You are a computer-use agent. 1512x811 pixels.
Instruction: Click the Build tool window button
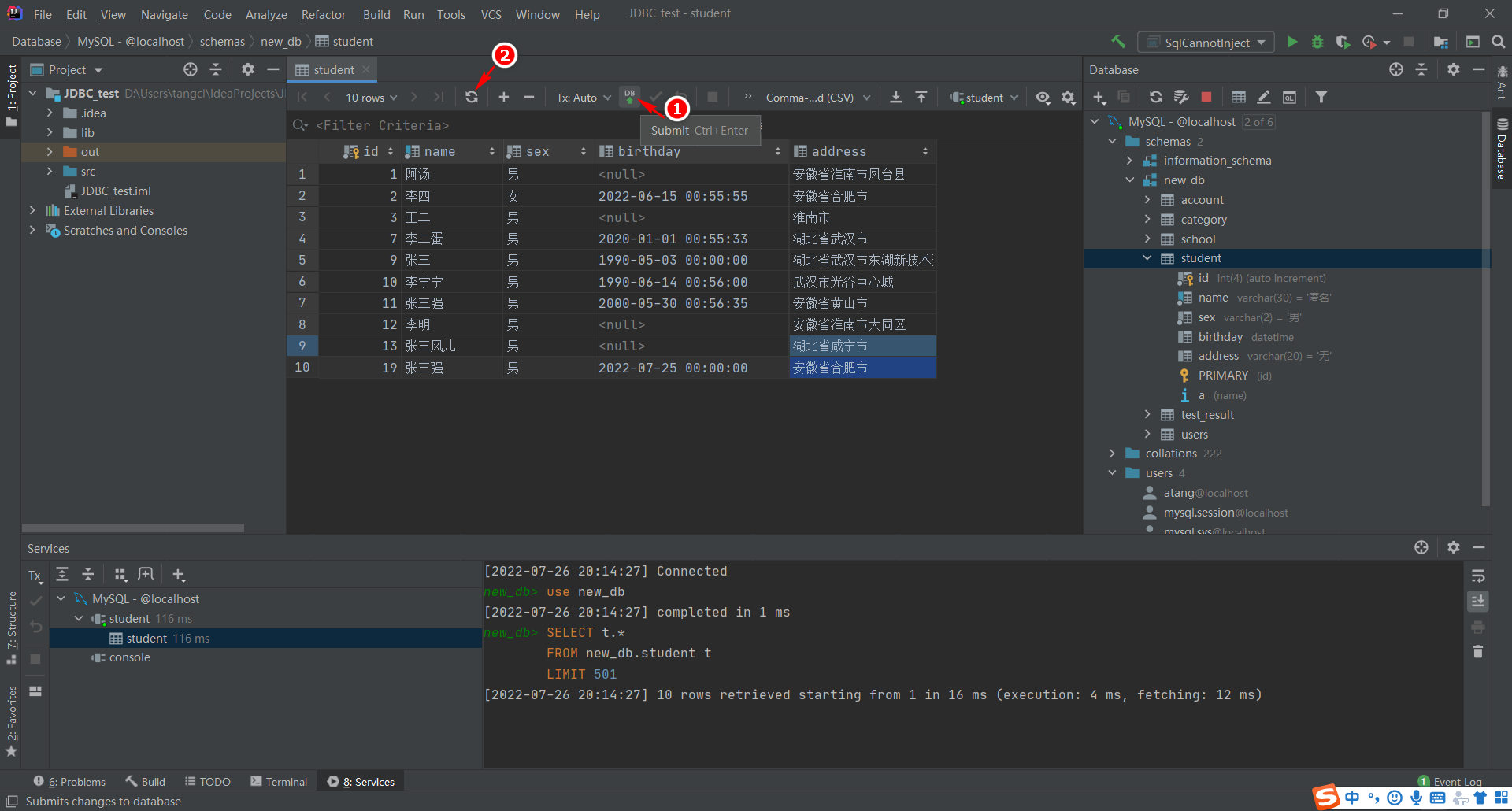145,781
